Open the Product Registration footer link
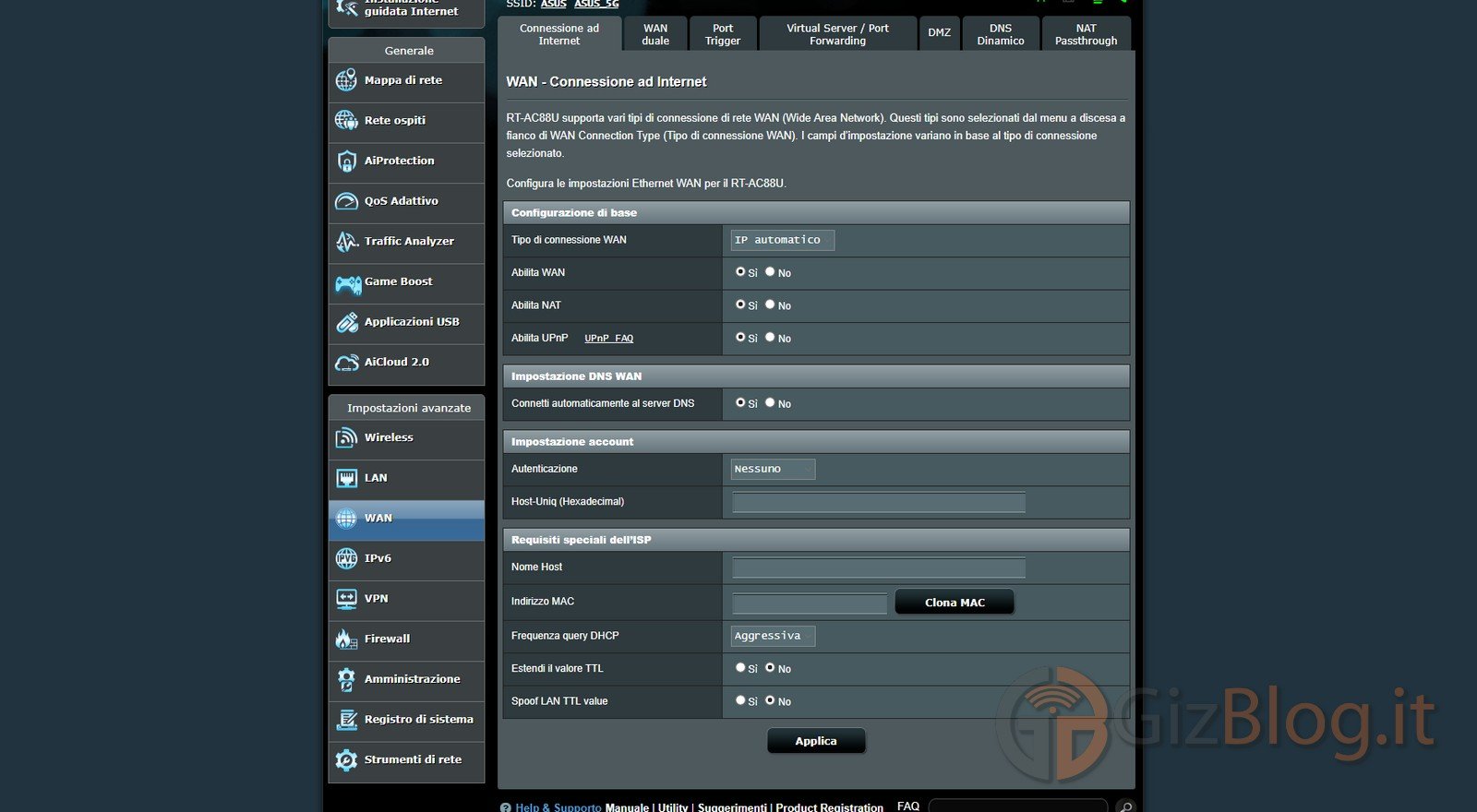 pos(830,807)
